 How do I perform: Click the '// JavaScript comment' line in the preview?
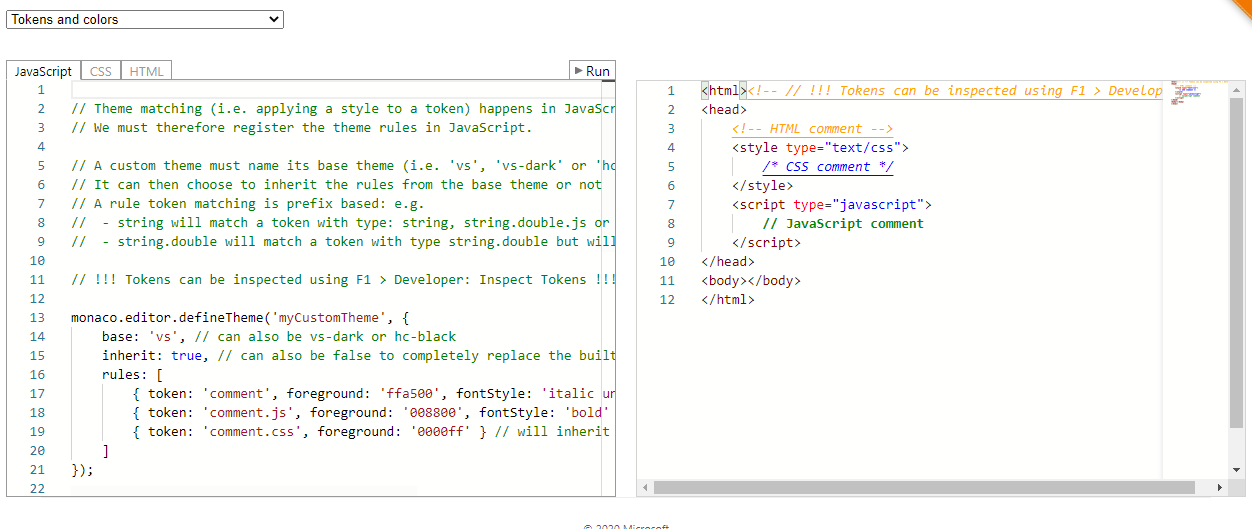click(843, 223)
